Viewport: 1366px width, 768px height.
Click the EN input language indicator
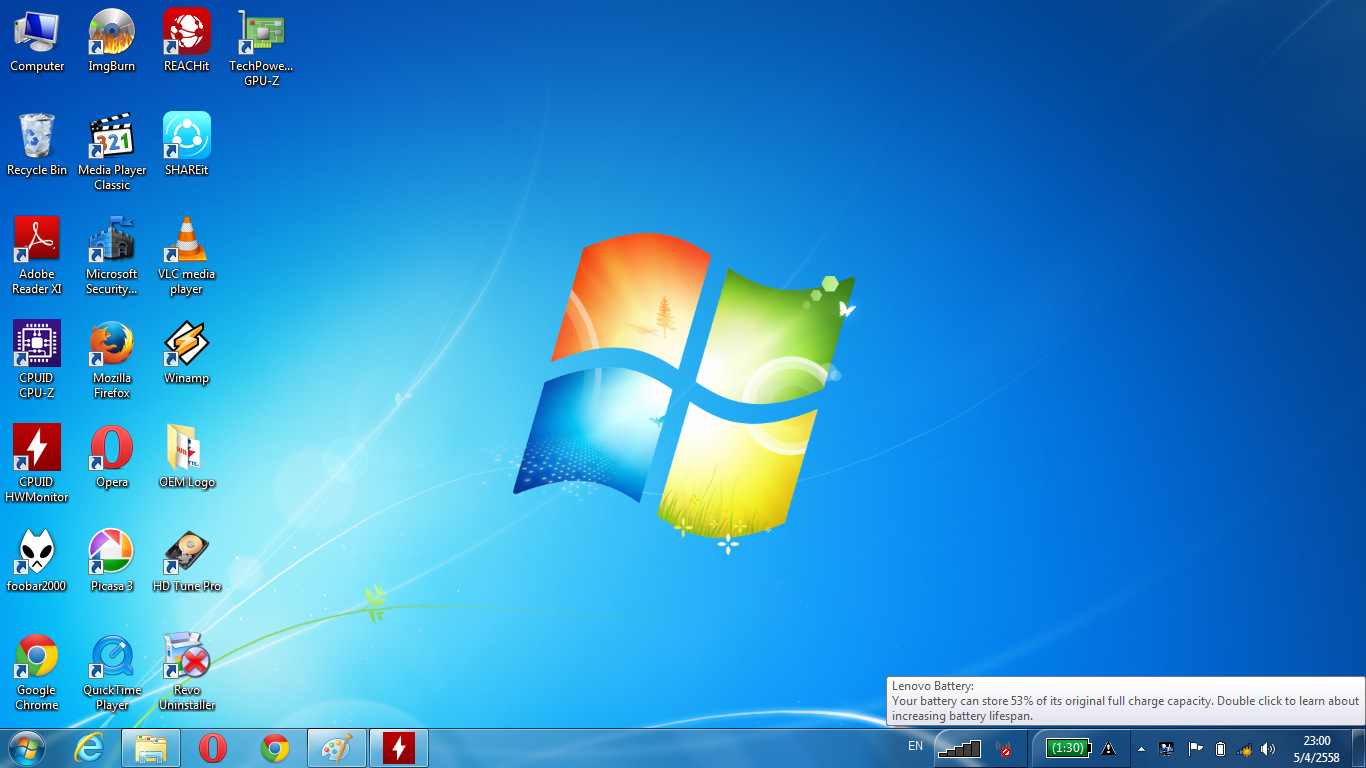click(x=916, y=746)
